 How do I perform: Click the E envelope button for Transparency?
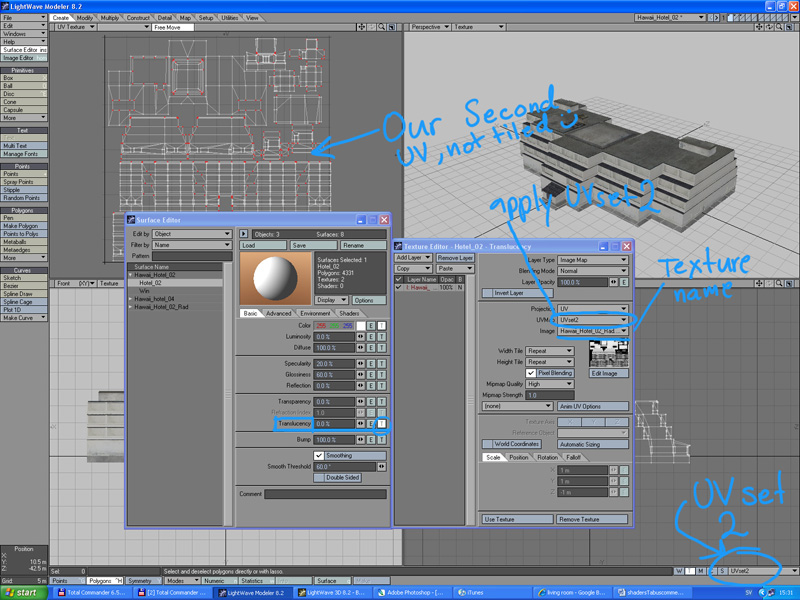[371, 402]
